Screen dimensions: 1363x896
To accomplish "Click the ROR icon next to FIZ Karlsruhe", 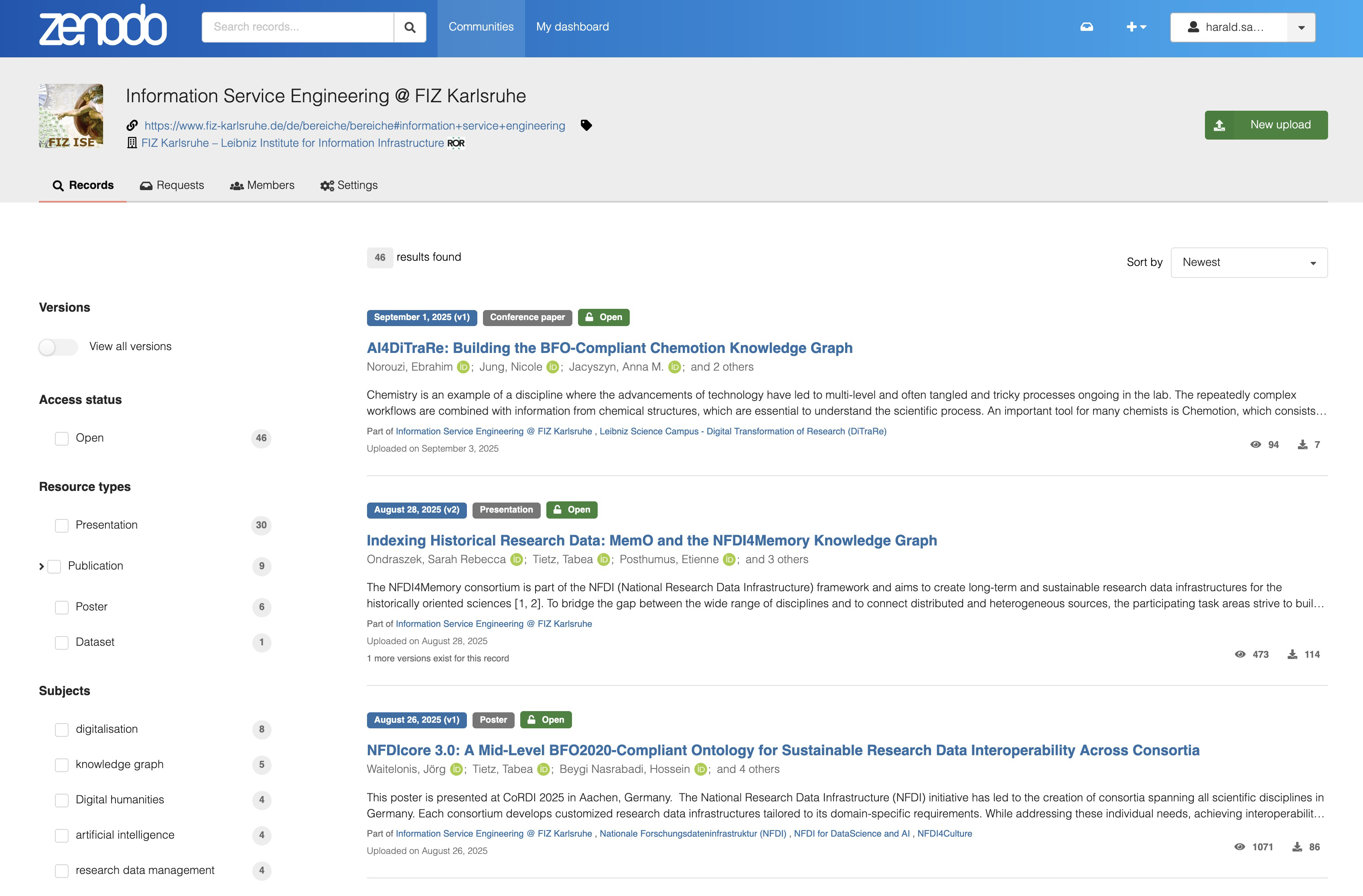I will pyautogui.click(x=456, y=143).
